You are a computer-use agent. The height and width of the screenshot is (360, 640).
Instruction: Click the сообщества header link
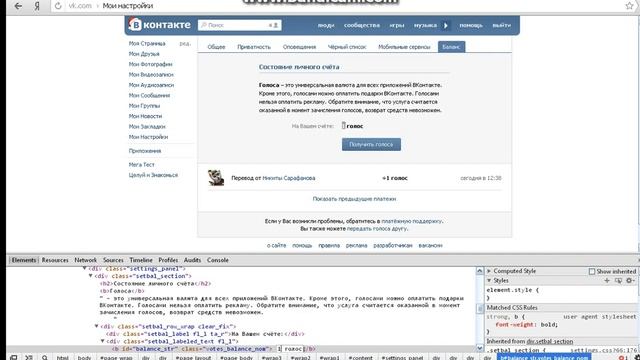click(x=362, y=25)
